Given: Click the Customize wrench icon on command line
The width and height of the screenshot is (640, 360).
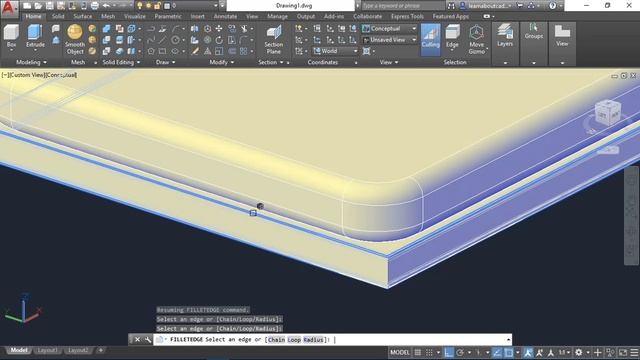Looking at the screenshot, I should [x=148, y=340].
